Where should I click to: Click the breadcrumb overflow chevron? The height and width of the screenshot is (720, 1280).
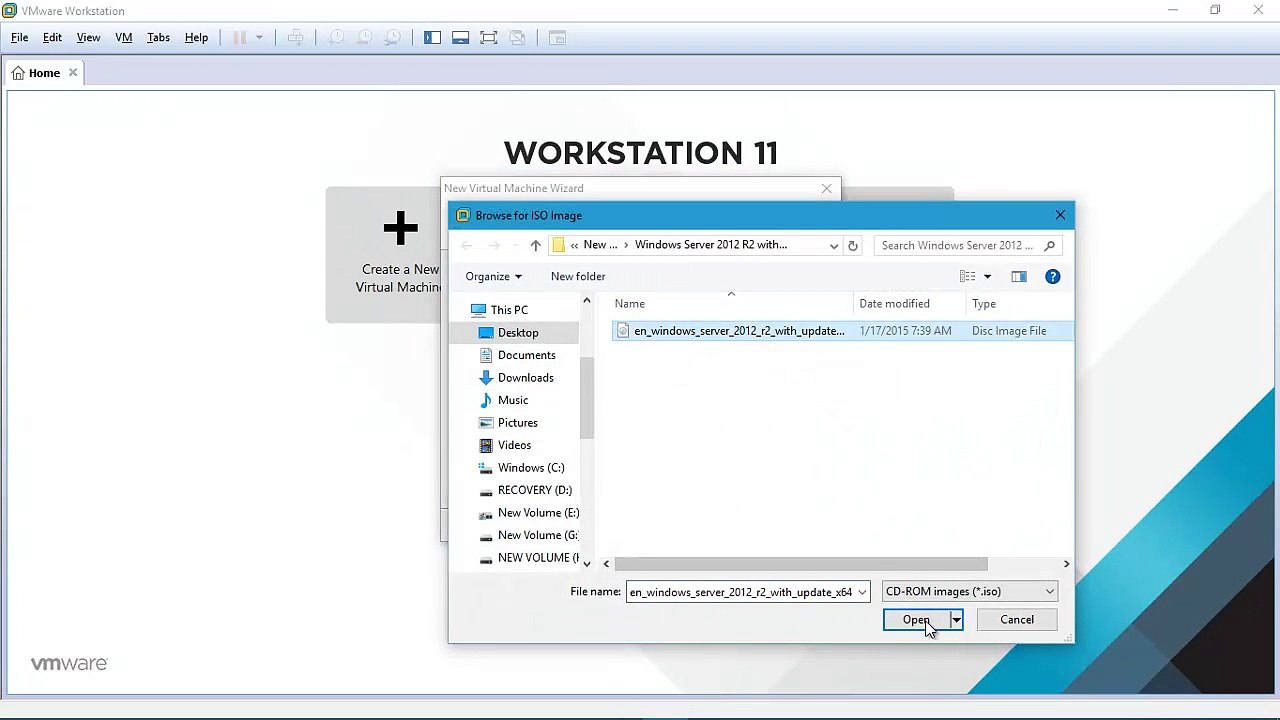pyautogui.click(x=574, y=245)
